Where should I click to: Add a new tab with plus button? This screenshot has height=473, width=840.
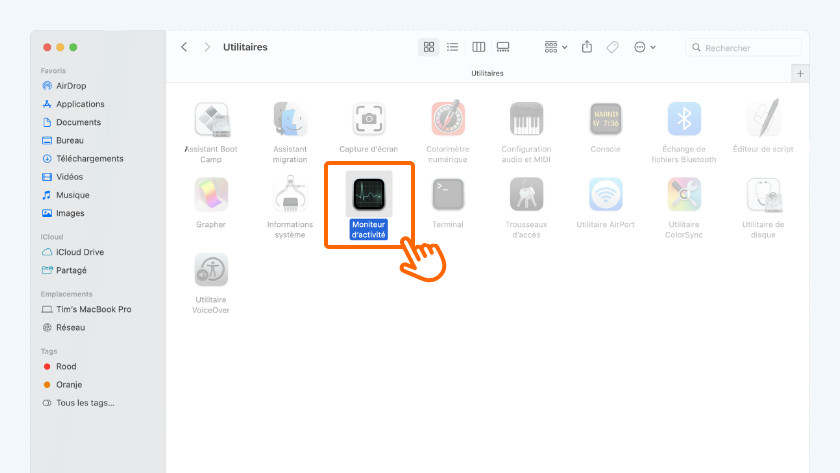(x=800, y=74)
